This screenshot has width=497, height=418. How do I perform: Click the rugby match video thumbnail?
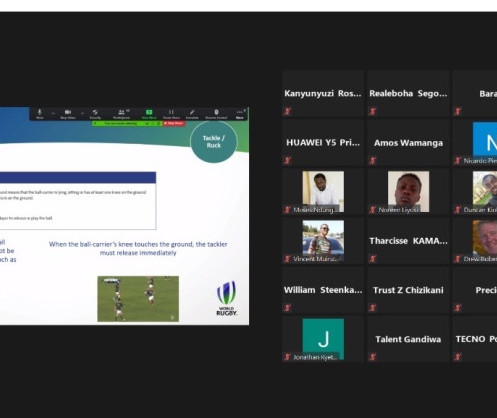pyautogui.click(x=138, y=299)
